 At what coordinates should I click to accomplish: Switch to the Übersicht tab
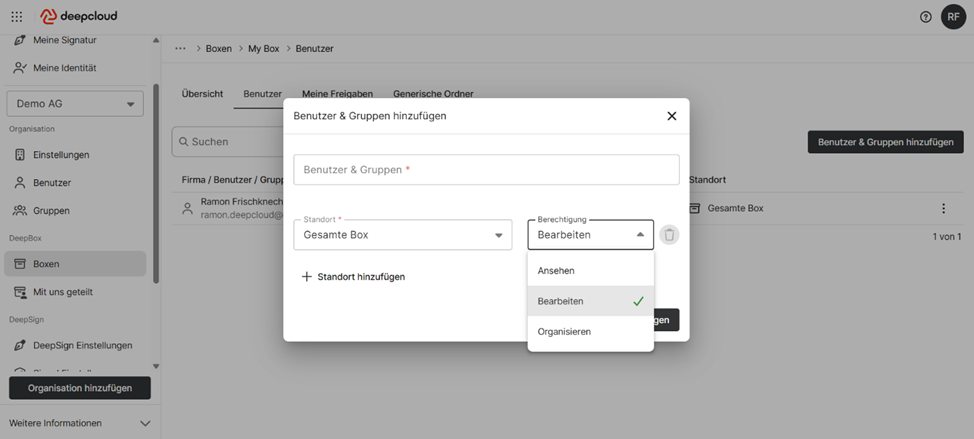tap(202, 94)
